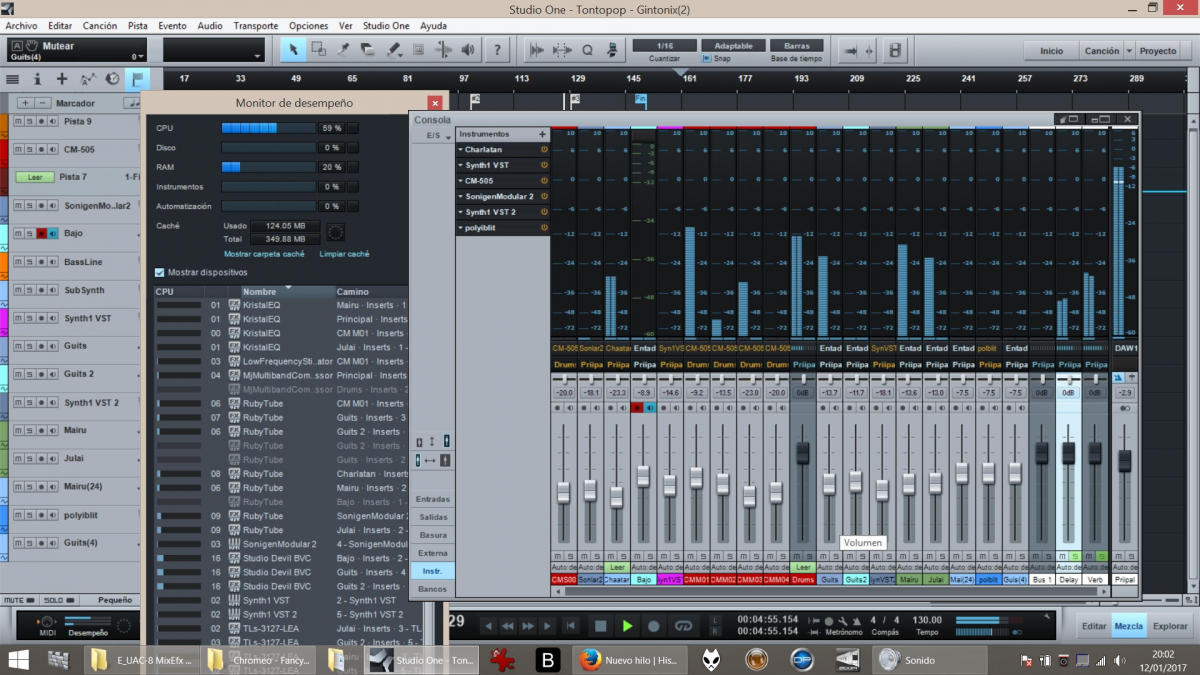The height and width of the screenshot is (675, 1200).
Task: Click Mostrar carpeta caché link
Action: coord(264,254)
